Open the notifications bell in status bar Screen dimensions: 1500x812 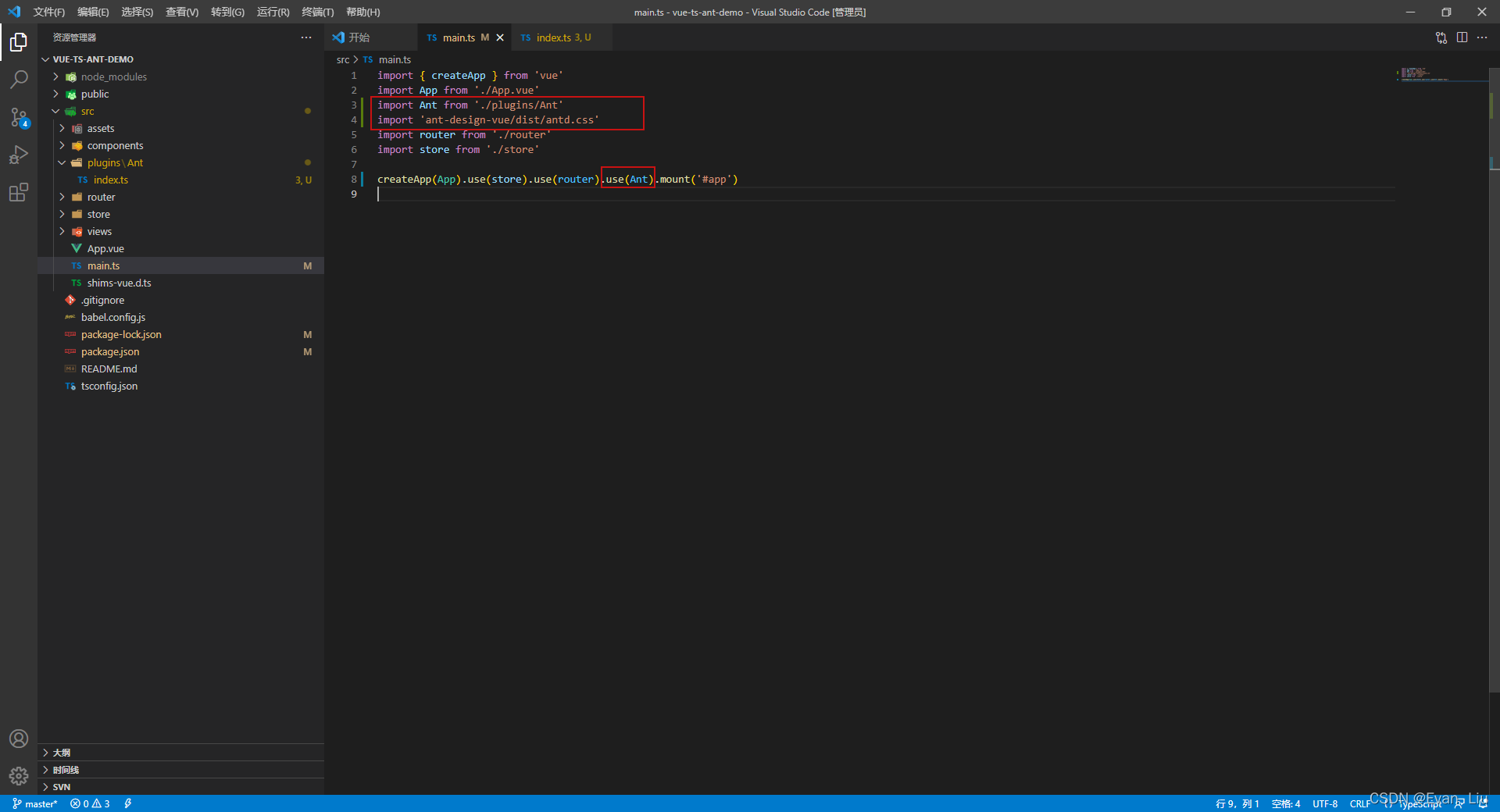point(1483,803)
